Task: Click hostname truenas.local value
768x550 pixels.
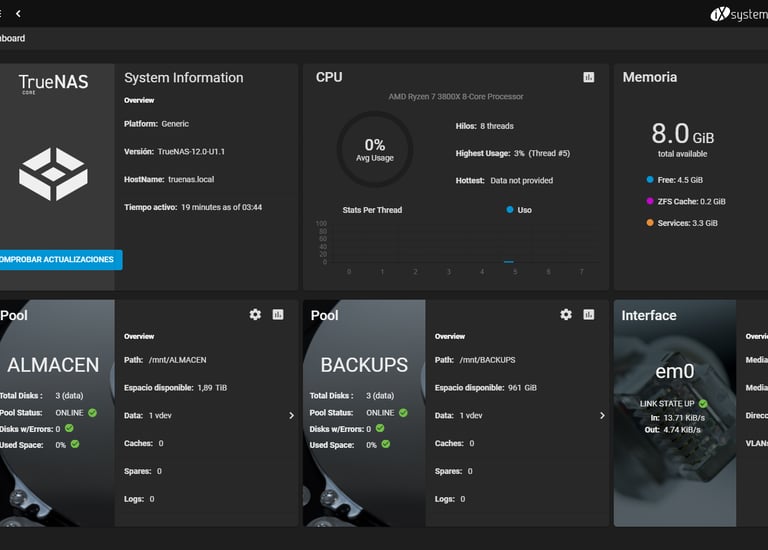Action: coord(191,179)
